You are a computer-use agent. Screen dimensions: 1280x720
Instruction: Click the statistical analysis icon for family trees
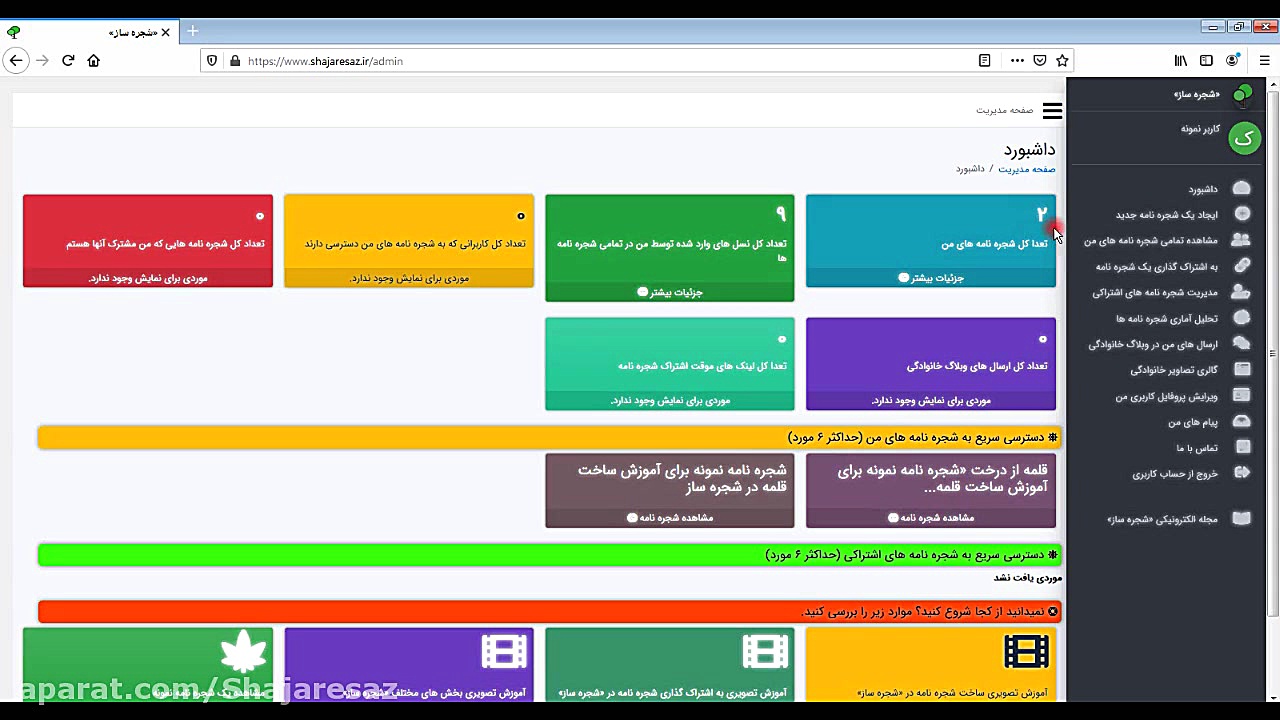click(x=1242, y=318)
